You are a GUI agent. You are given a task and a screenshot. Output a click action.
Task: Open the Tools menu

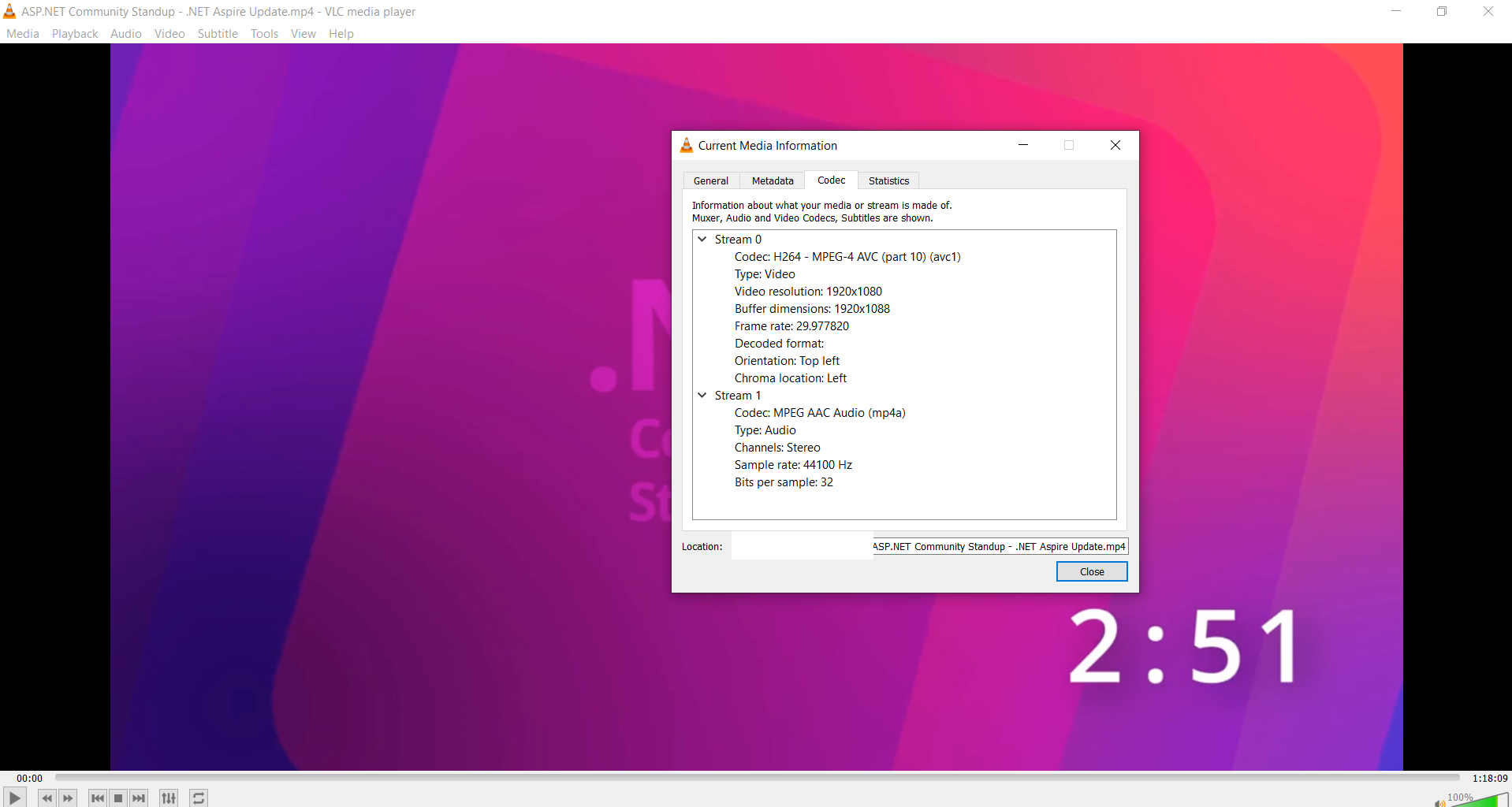point(264,34)
